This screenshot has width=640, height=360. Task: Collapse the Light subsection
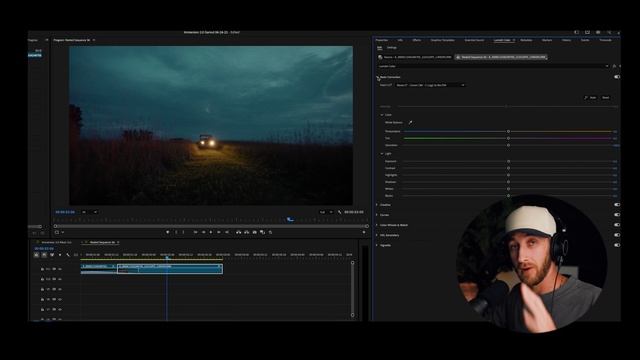coord(382,153)
